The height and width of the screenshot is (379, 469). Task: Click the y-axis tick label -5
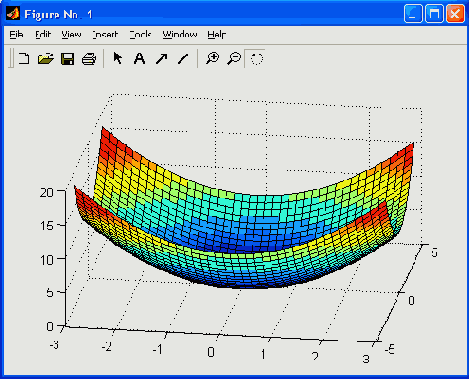point(390,350)
